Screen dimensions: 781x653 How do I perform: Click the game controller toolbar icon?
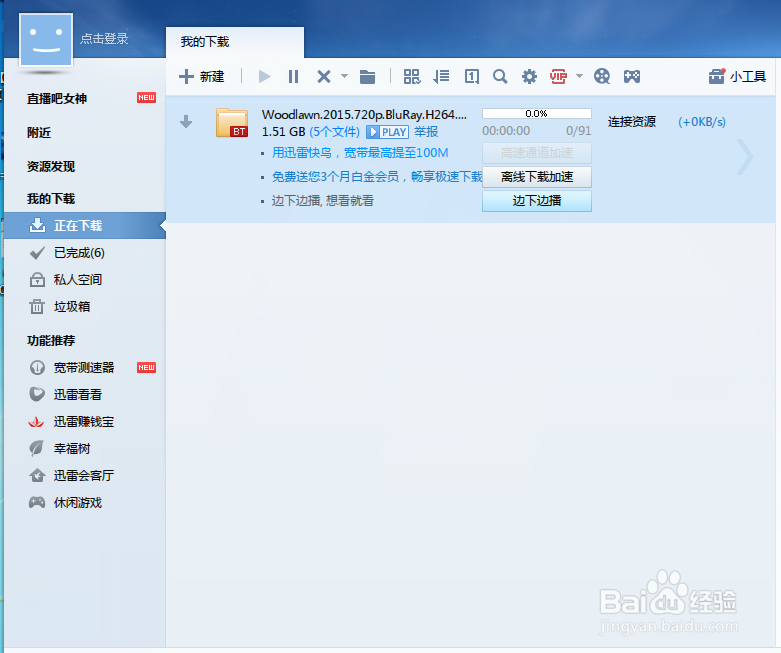[x=632, y=77]
